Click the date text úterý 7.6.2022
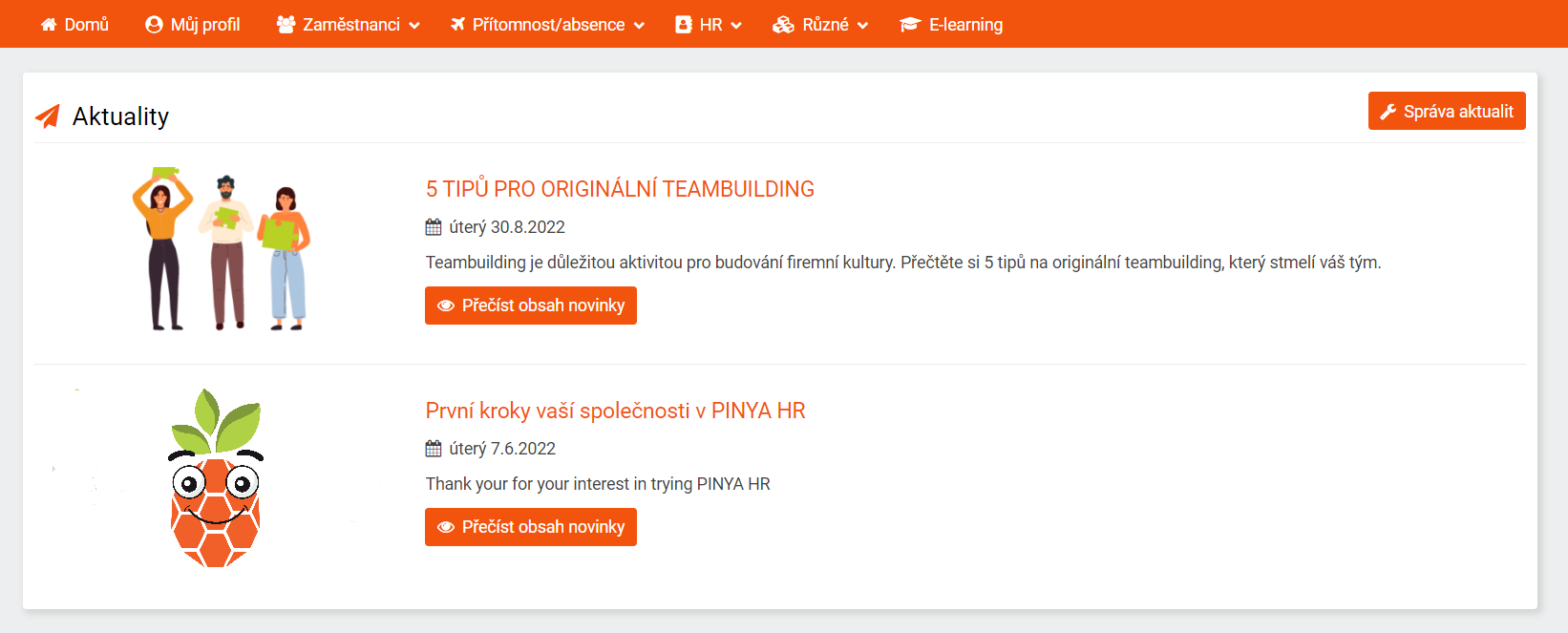This screenshot has height=633, width=1568. (x=502, y=449)
